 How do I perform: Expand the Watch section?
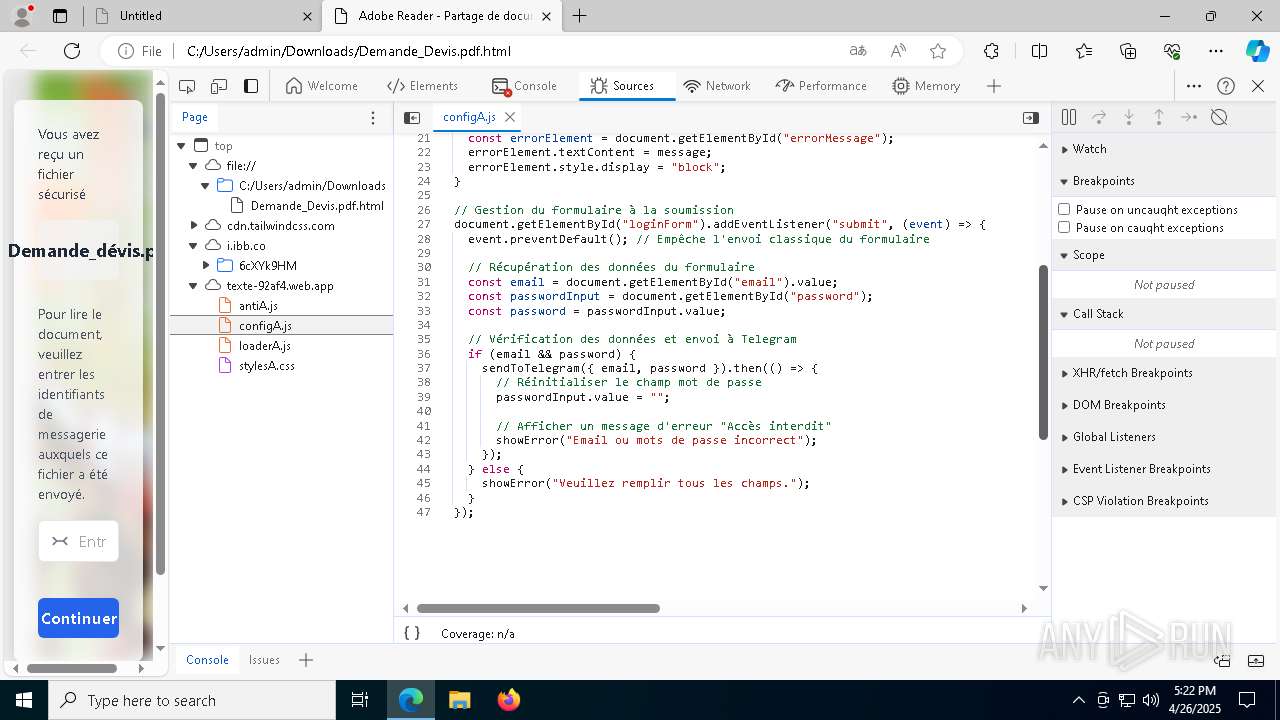1165,149
